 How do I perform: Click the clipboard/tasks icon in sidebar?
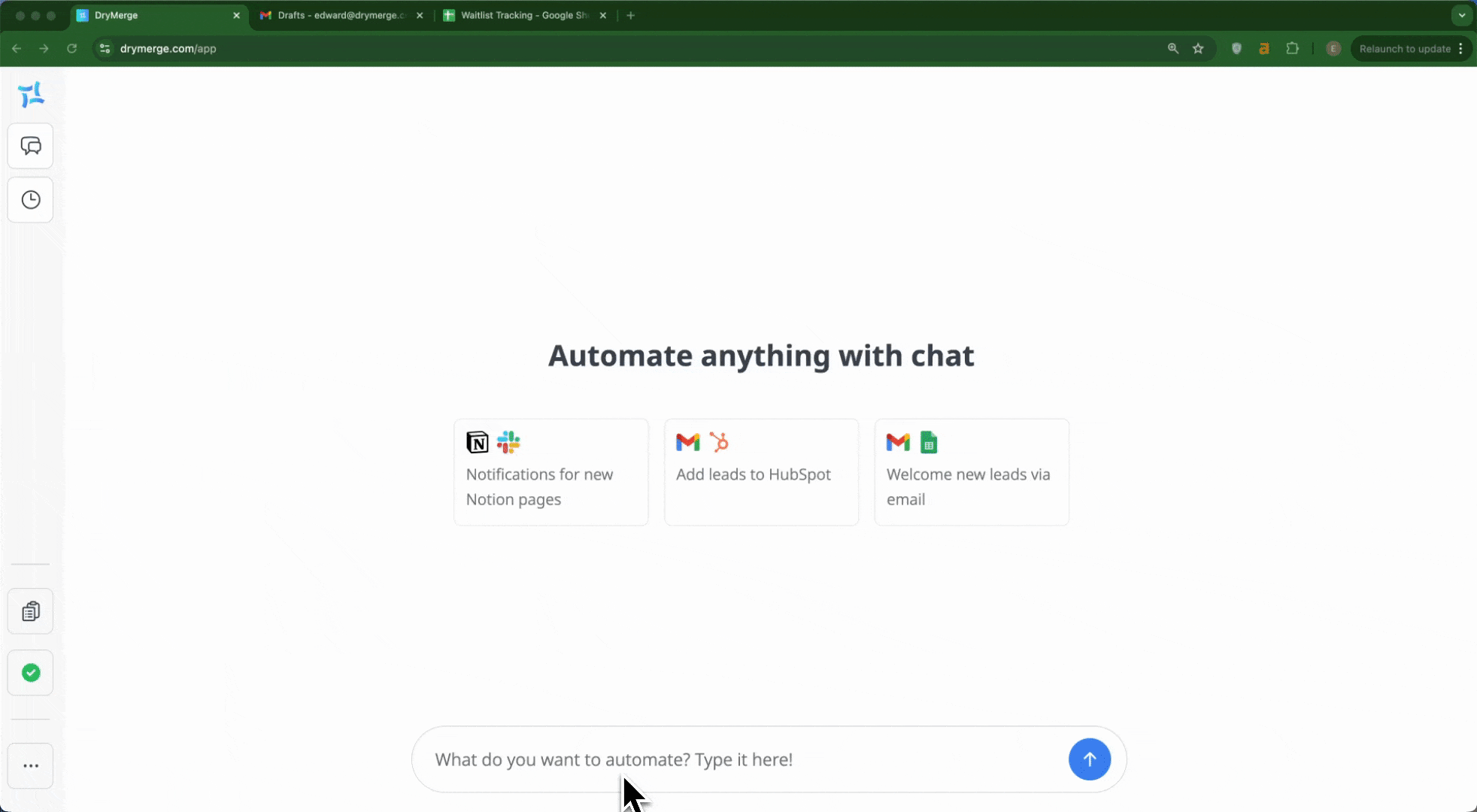tap(31, 611)
